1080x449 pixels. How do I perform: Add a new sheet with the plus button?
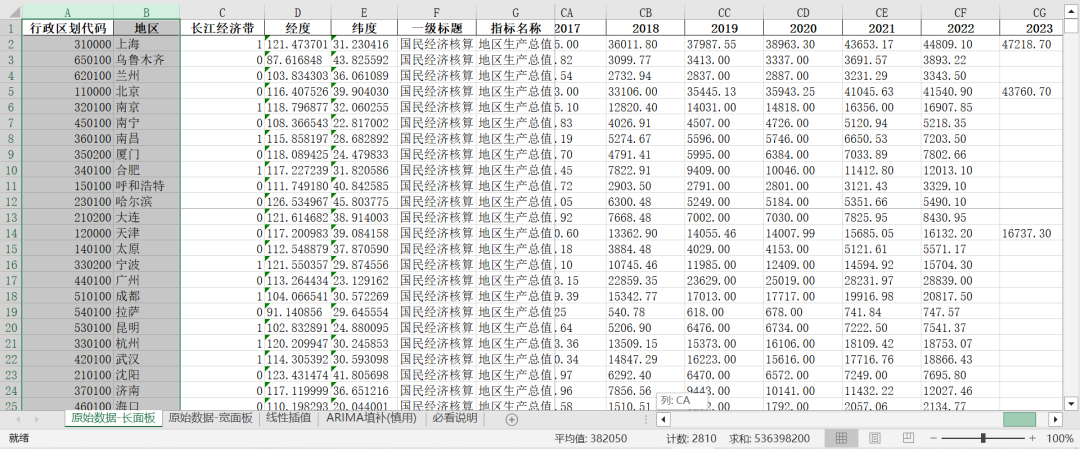click(511, 419)
